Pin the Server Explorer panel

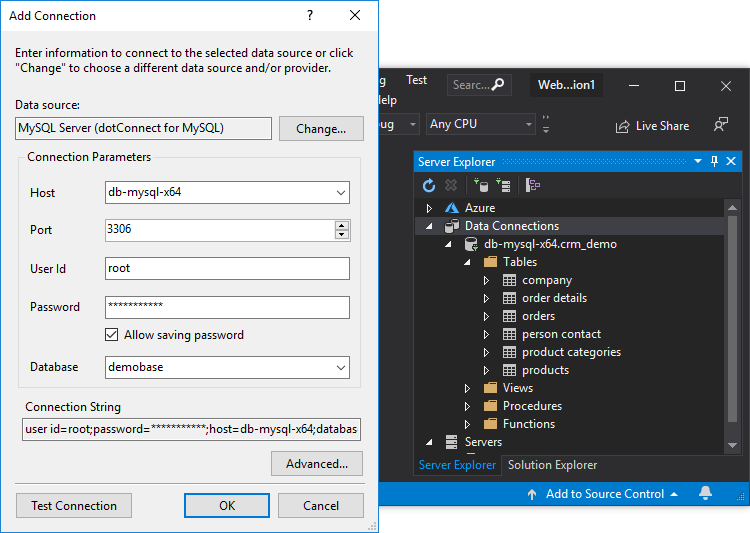[x=714, y=161]
